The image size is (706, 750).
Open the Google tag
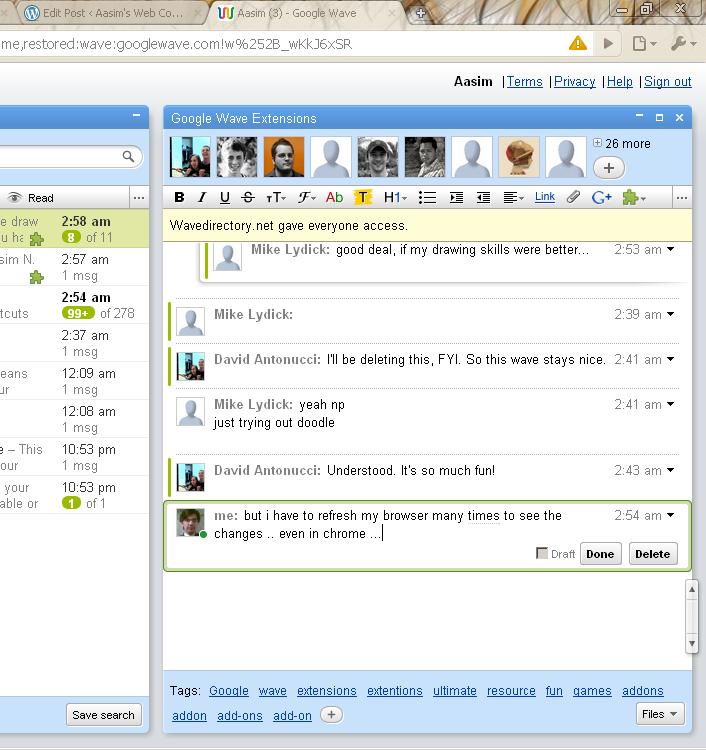click(x=229, y=691)
